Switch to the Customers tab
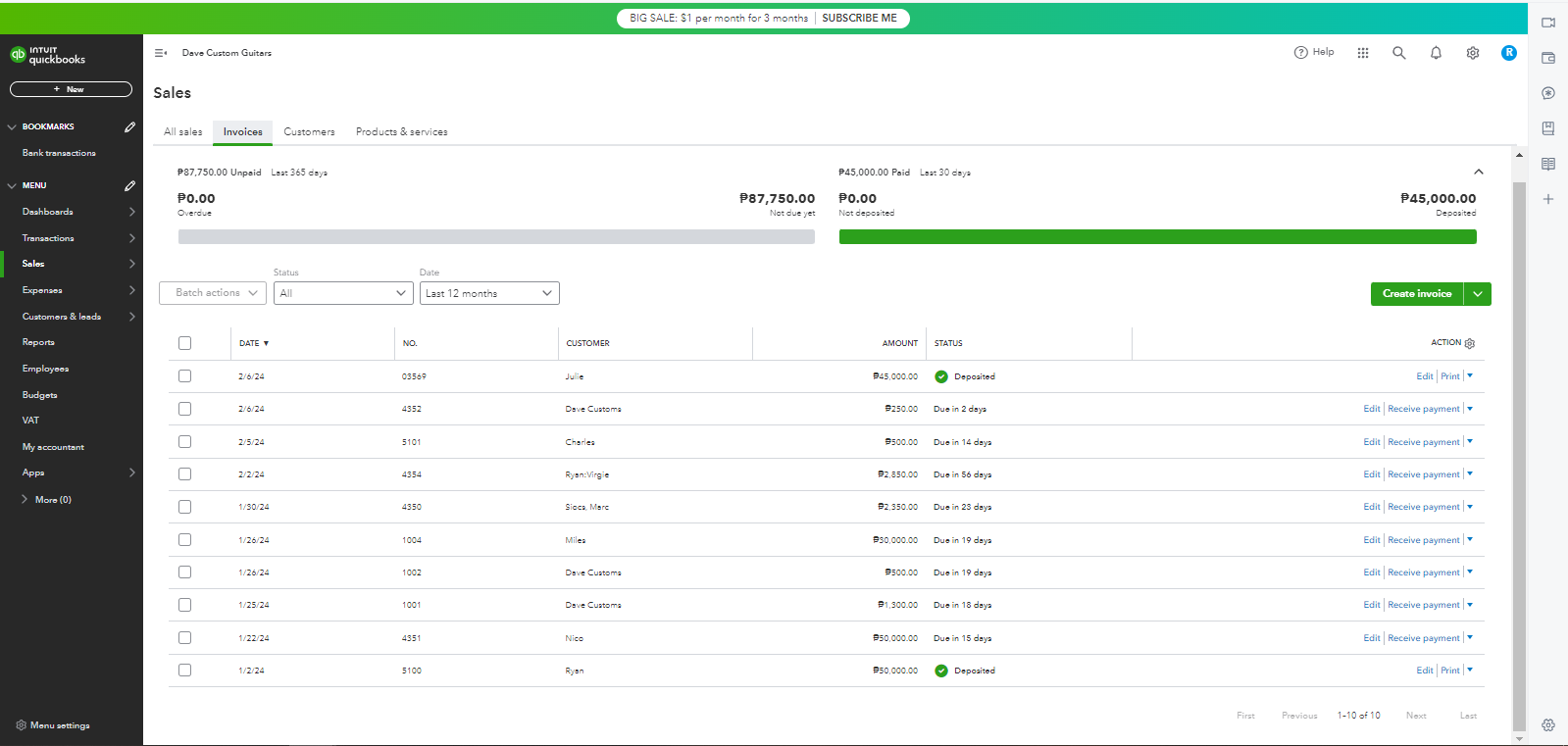1568x746 pixels. point(309,132)
